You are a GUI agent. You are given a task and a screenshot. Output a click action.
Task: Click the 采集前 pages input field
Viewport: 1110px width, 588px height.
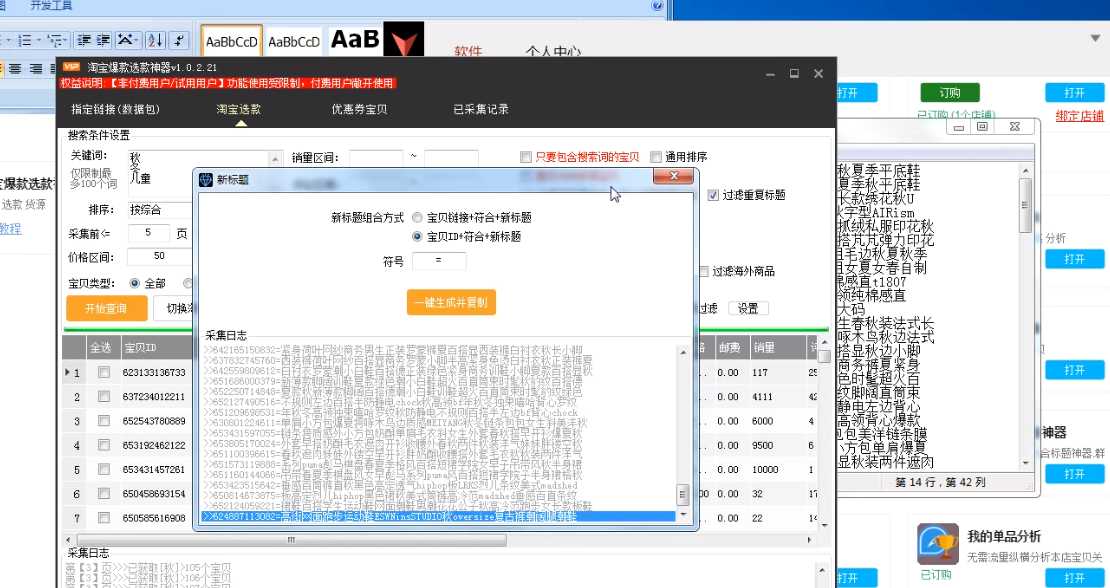(x=149, y=233)
